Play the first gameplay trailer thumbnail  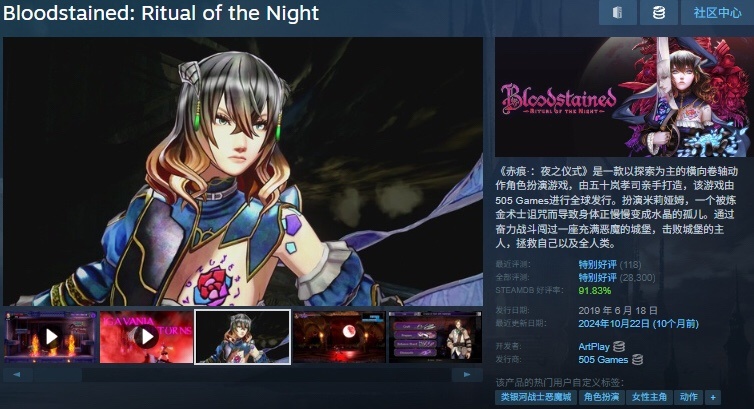click(x=50, y=336)
